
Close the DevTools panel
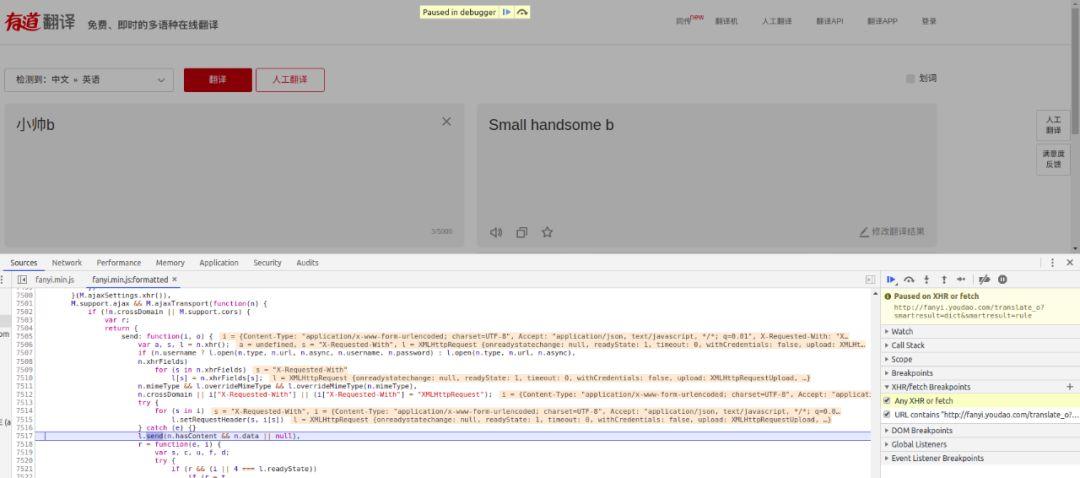coord(1070,263)
